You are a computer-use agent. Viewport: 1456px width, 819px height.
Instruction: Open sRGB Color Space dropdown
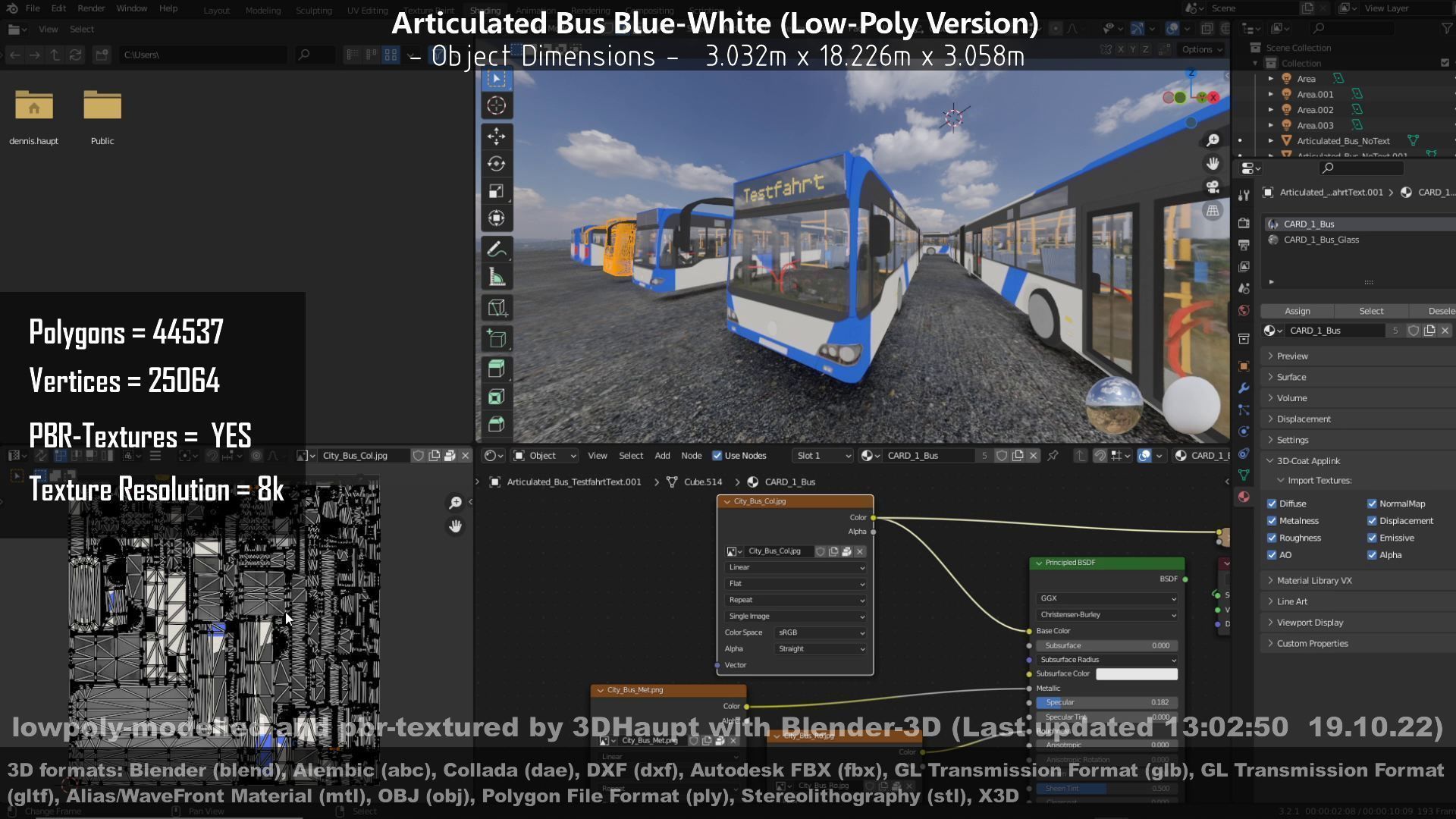tap(821, 632)
